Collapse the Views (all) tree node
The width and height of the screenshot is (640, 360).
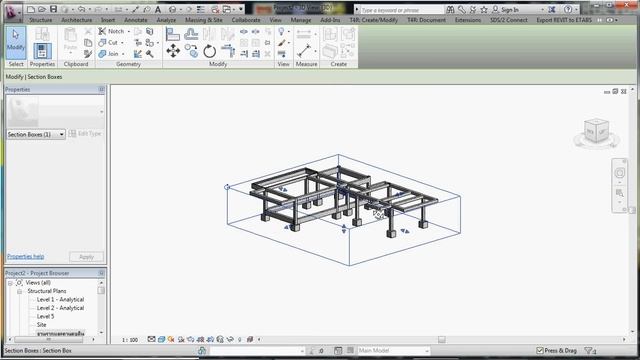pyautogui.click(x=10, y=283)
